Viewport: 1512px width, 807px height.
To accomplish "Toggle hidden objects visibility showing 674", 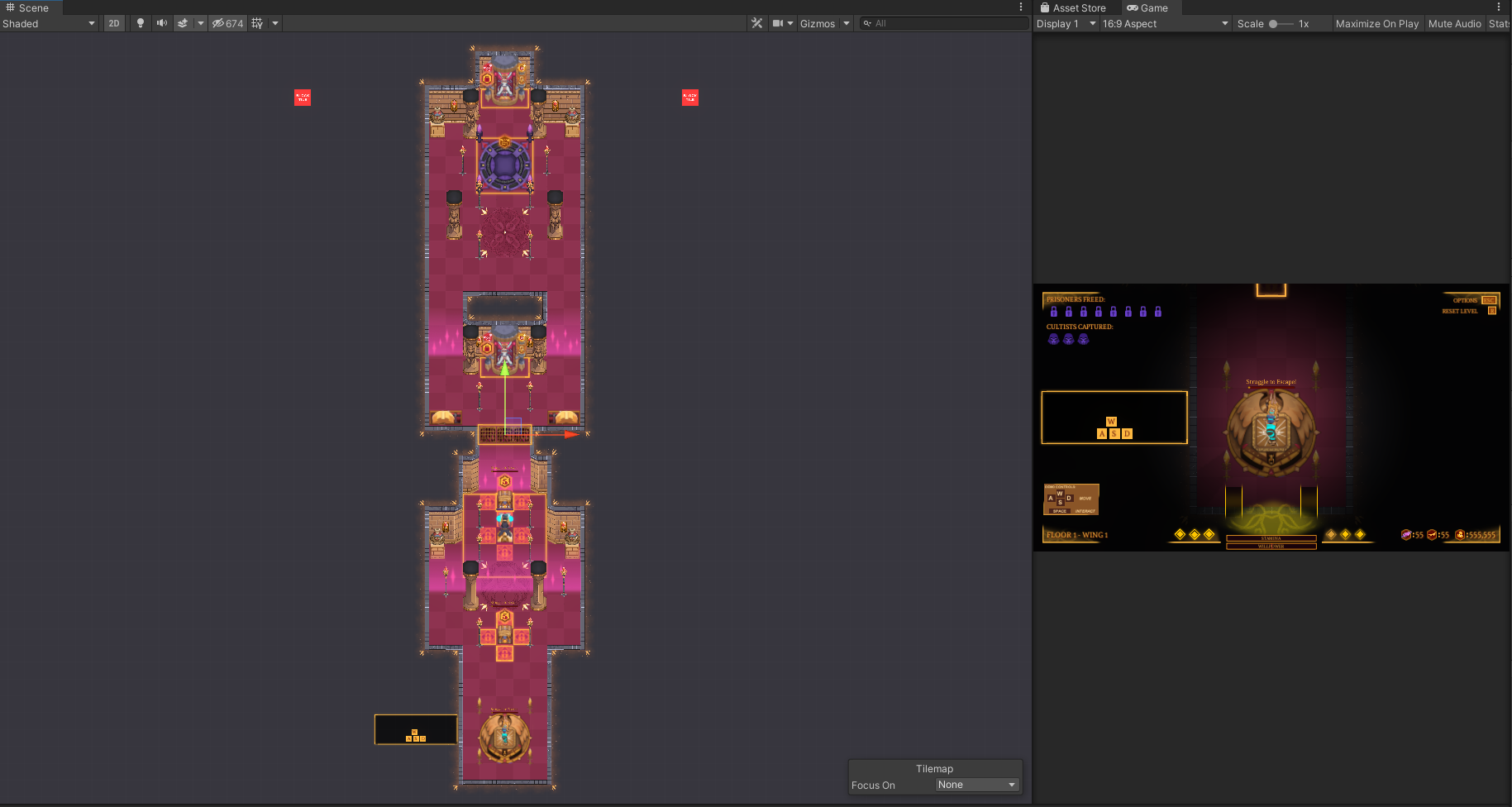I will 227,23.
